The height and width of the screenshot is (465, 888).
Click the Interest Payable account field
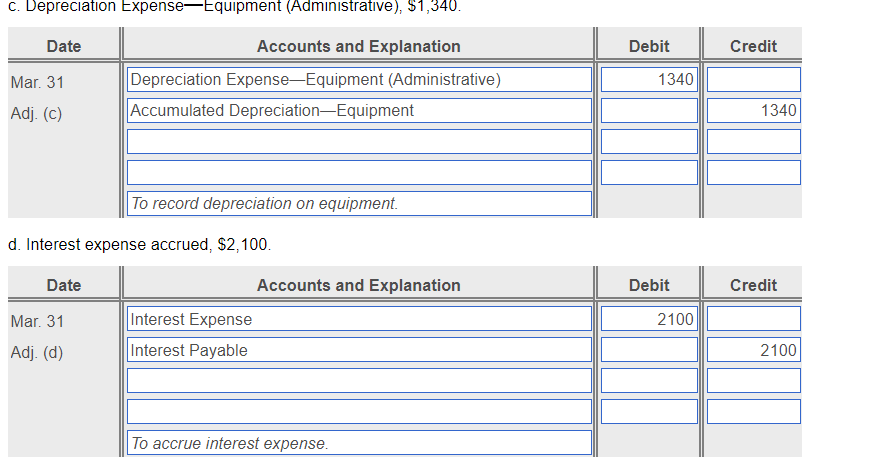click(x=359, y=350)
